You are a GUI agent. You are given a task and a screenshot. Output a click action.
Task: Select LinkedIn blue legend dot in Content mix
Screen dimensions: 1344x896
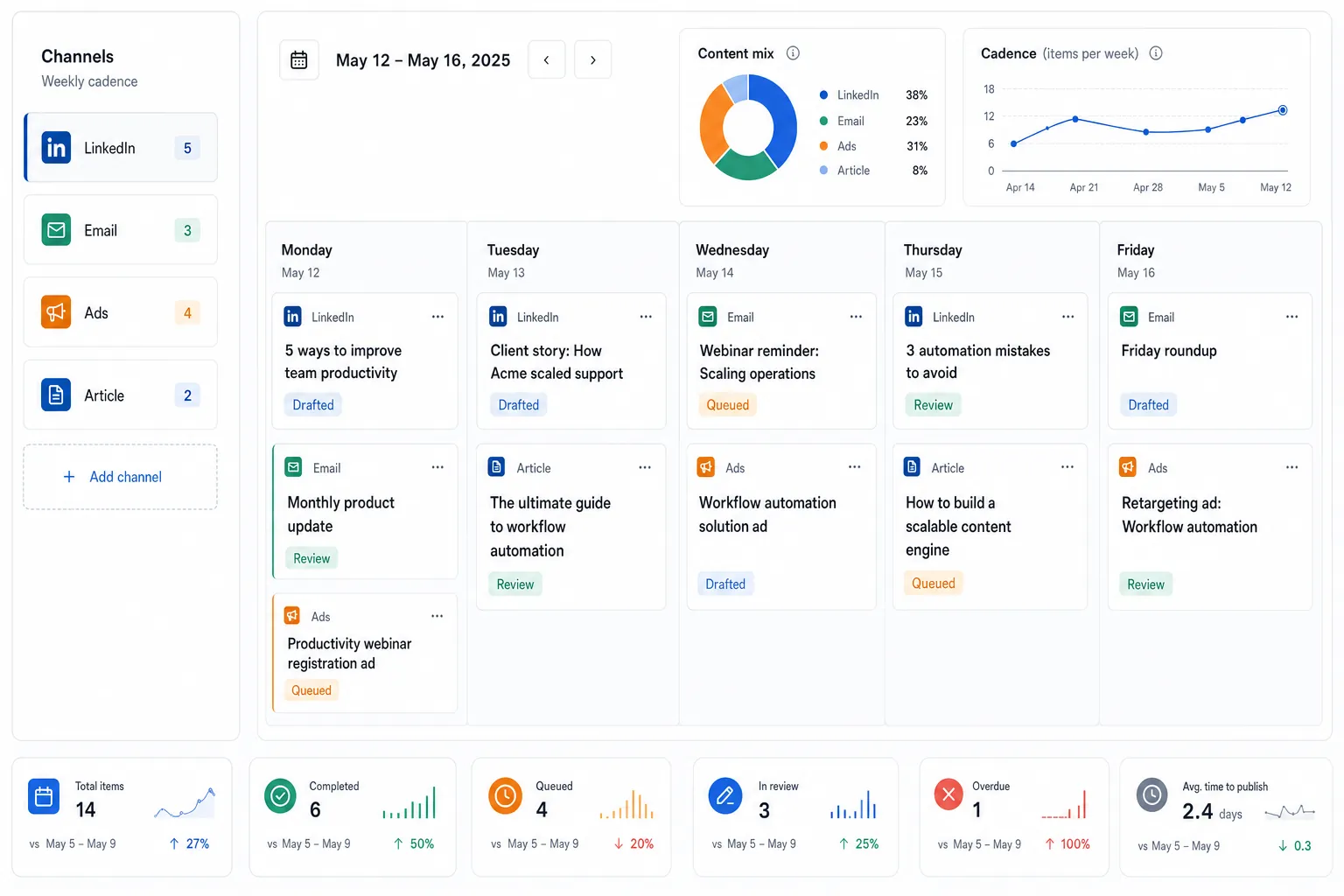tap(823, 94)
